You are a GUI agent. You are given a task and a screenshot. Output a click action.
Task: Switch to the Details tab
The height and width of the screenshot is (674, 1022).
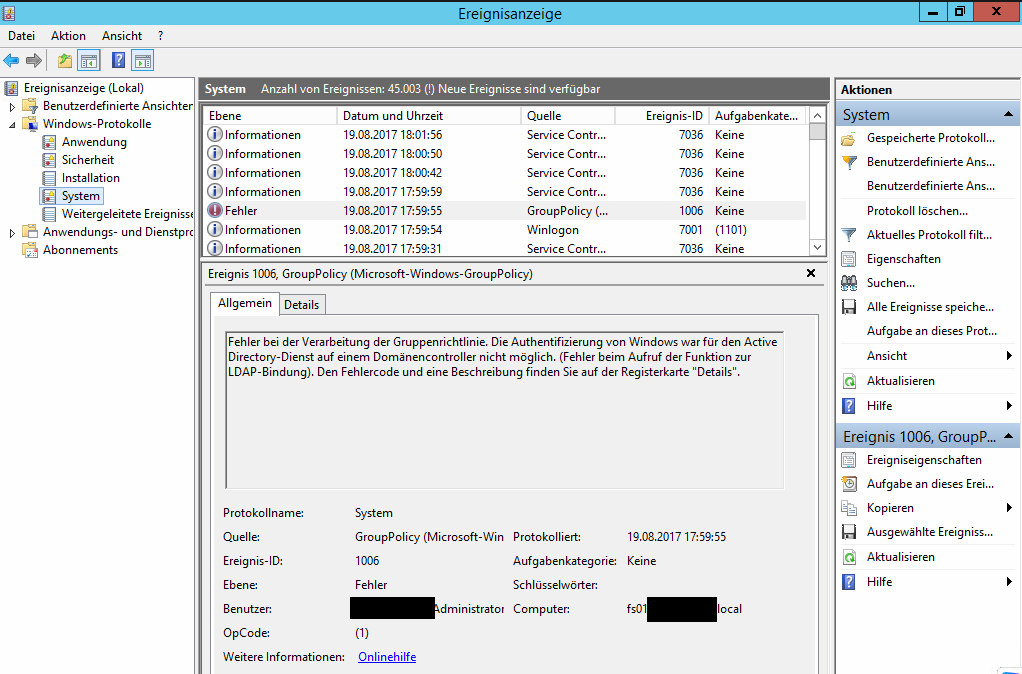click(x=302, y=305)
